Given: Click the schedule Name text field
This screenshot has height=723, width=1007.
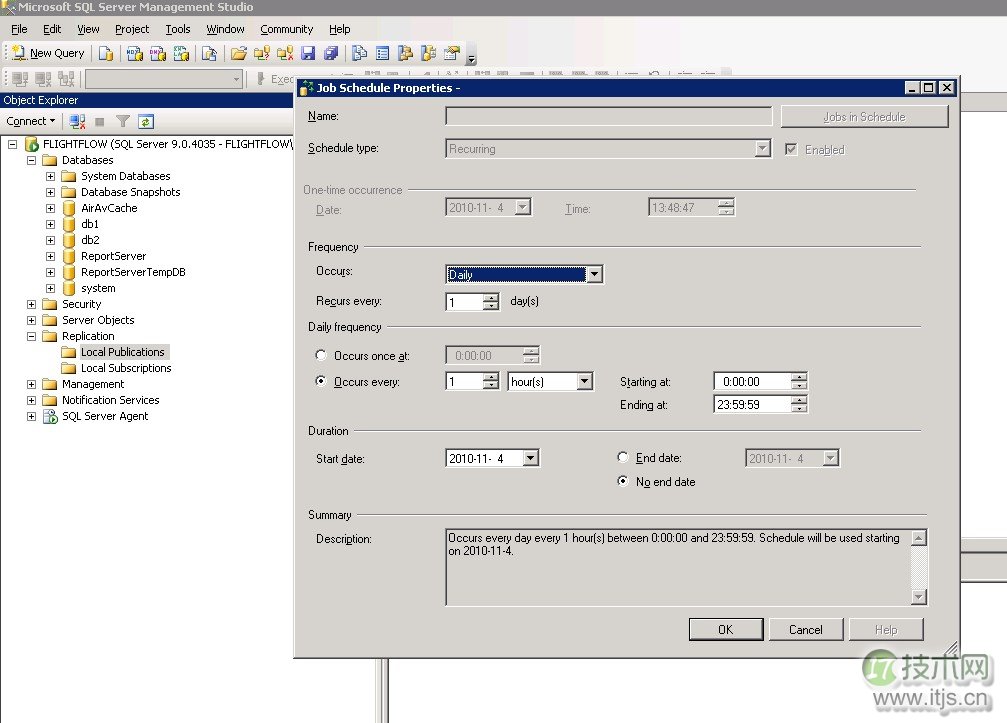Looking at the screenshot, I should 608,116.
